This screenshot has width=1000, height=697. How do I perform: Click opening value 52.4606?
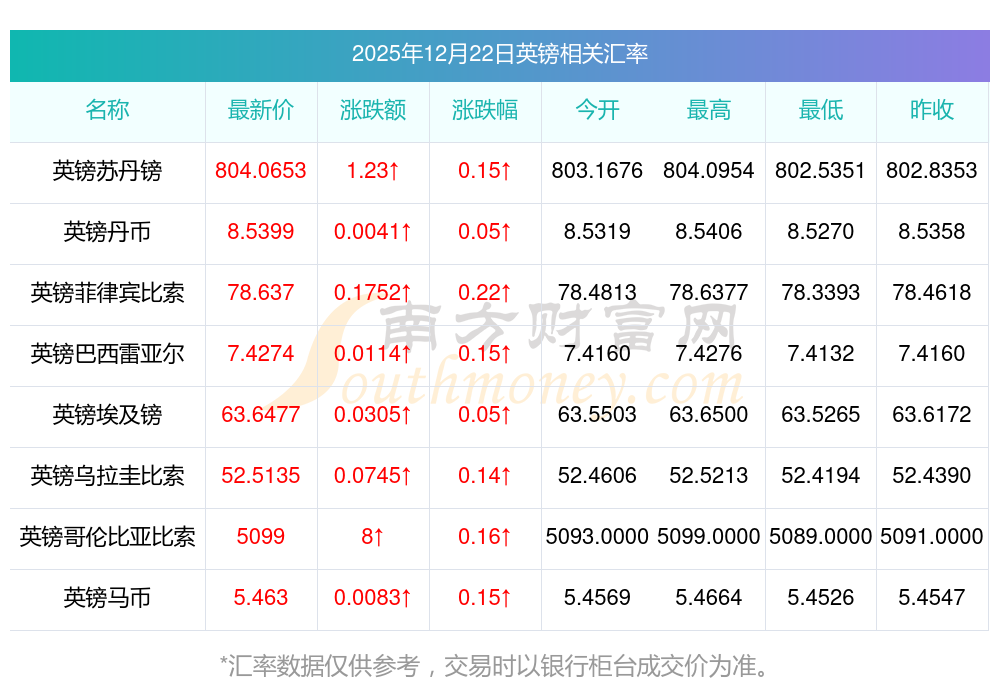597,476
